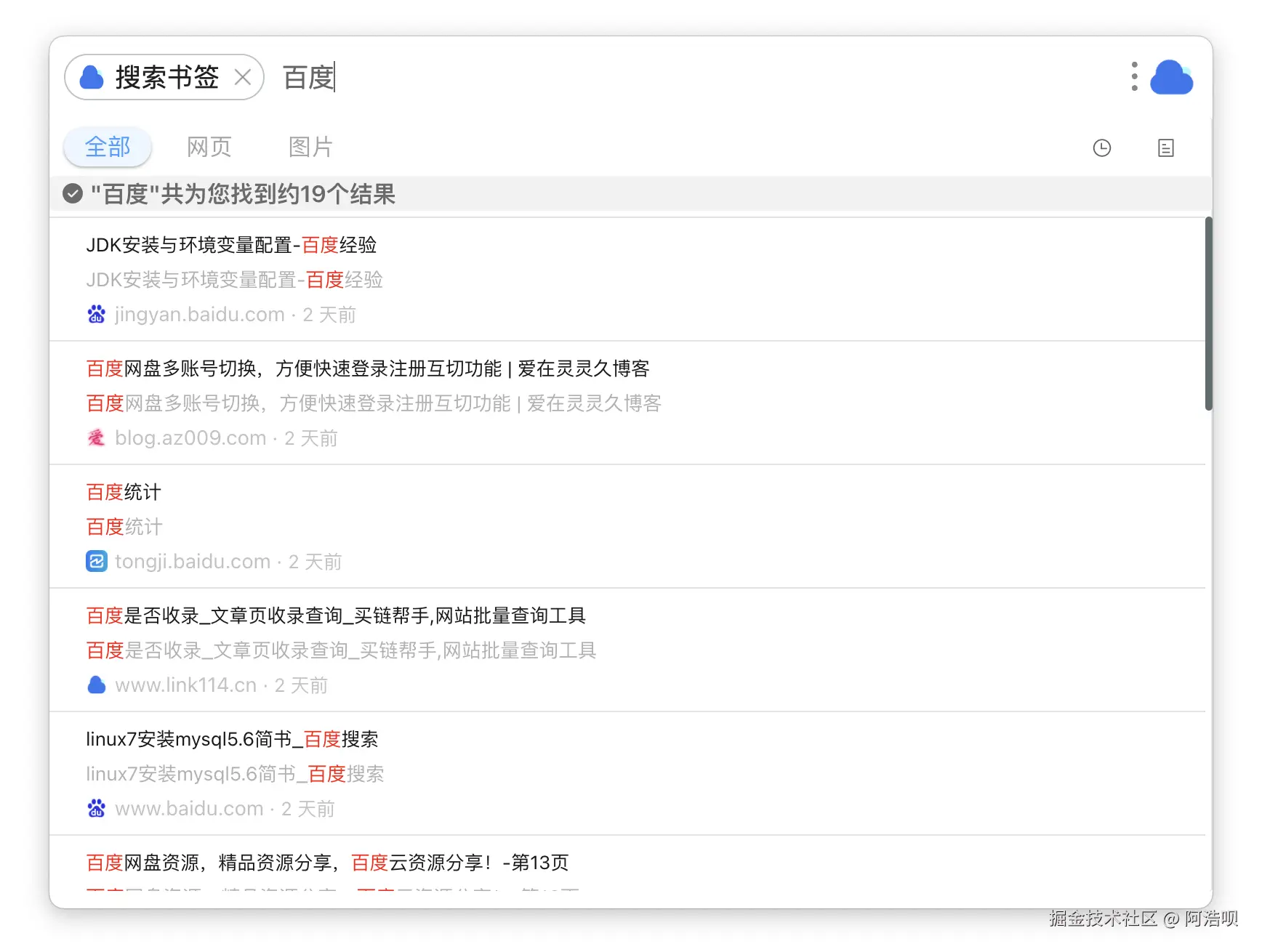The height and width of the screenshot is (952, 1262).
Task: Open search history clock icon
Action: pyautogui.click(x=1102, y=148)
